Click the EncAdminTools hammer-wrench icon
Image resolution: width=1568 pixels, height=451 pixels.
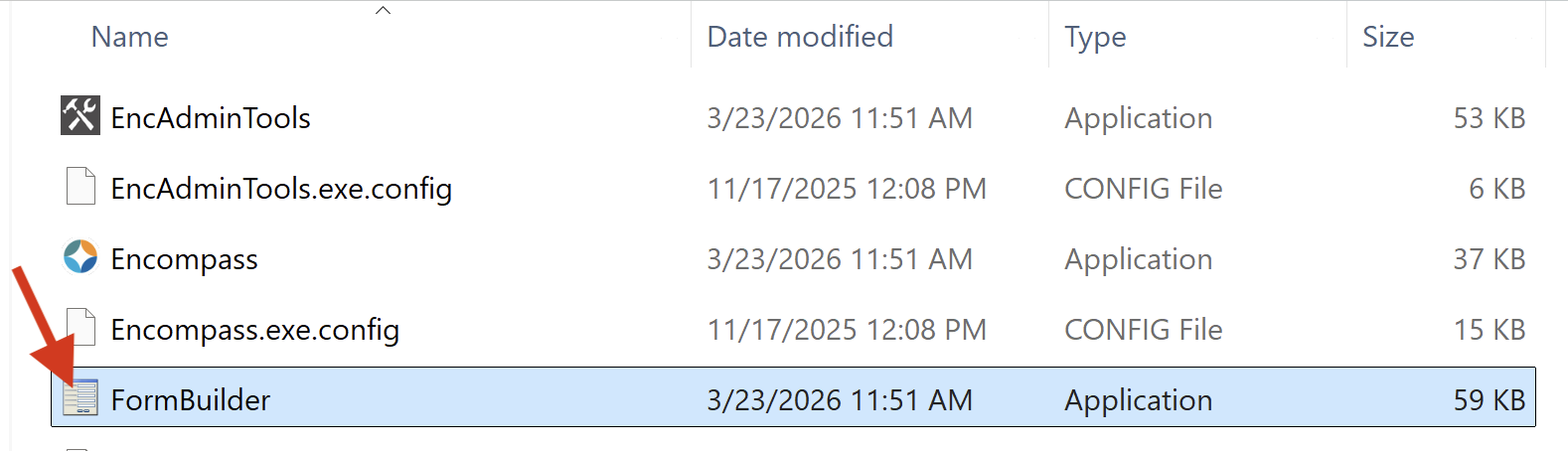[x=79, y=117]
